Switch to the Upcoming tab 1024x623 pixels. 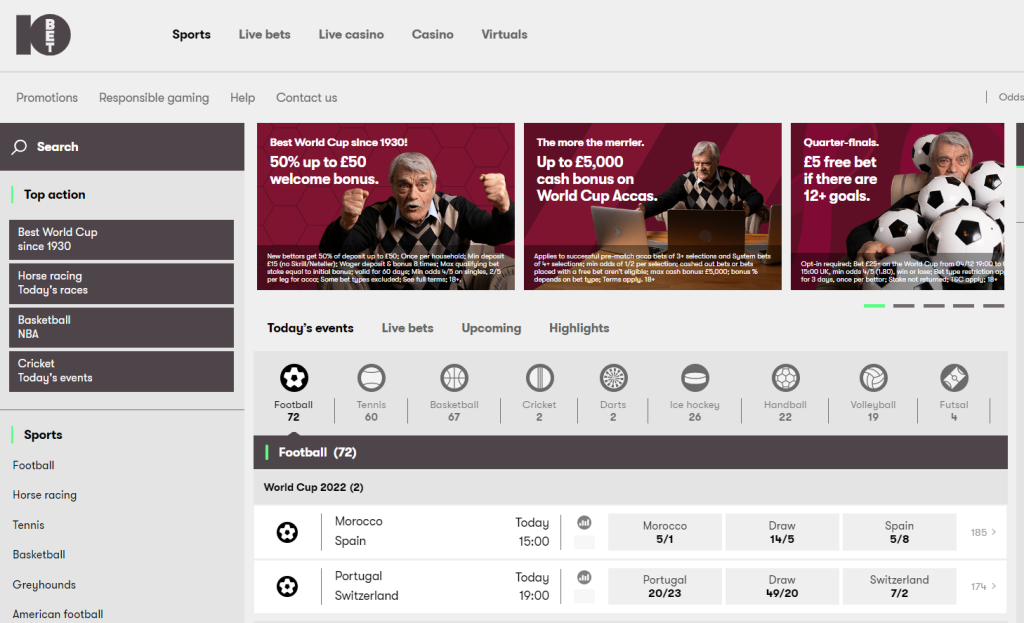tap(491, 328)
